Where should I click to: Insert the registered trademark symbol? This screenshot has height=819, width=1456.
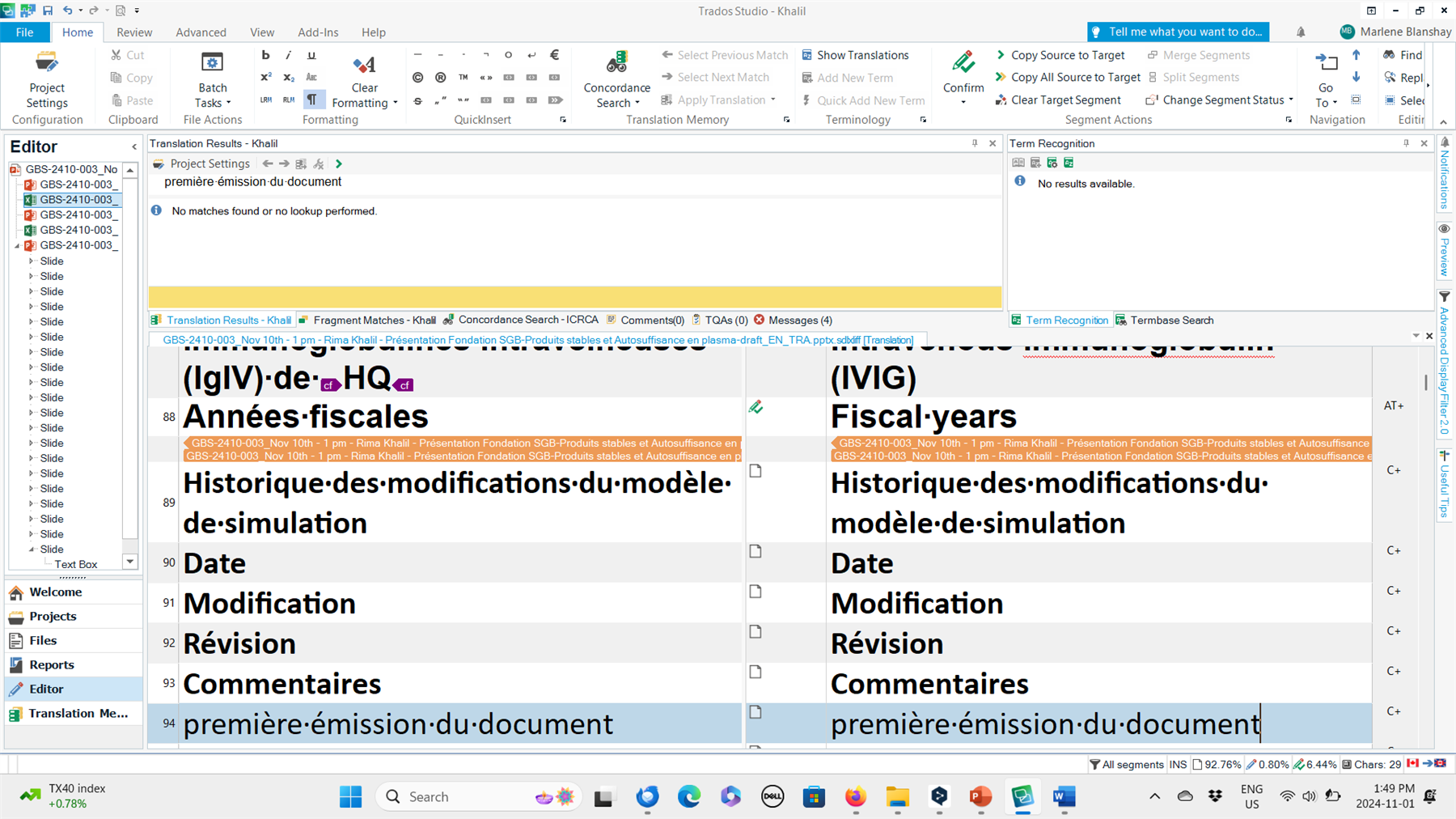point(440,78)
